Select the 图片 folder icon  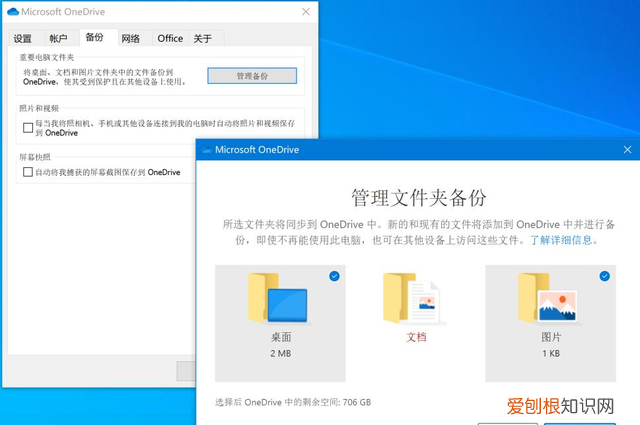(x=548, y=298)
